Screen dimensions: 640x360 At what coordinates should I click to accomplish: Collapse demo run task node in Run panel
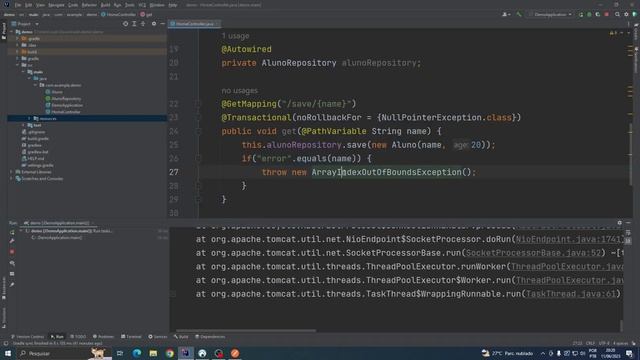[21, 231]
